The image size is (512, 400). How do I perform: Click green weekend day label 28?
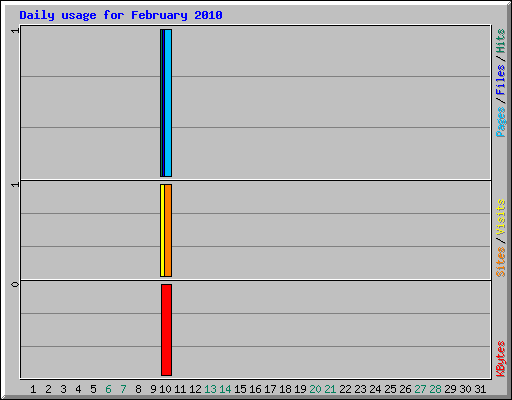[x=435, y=389]
